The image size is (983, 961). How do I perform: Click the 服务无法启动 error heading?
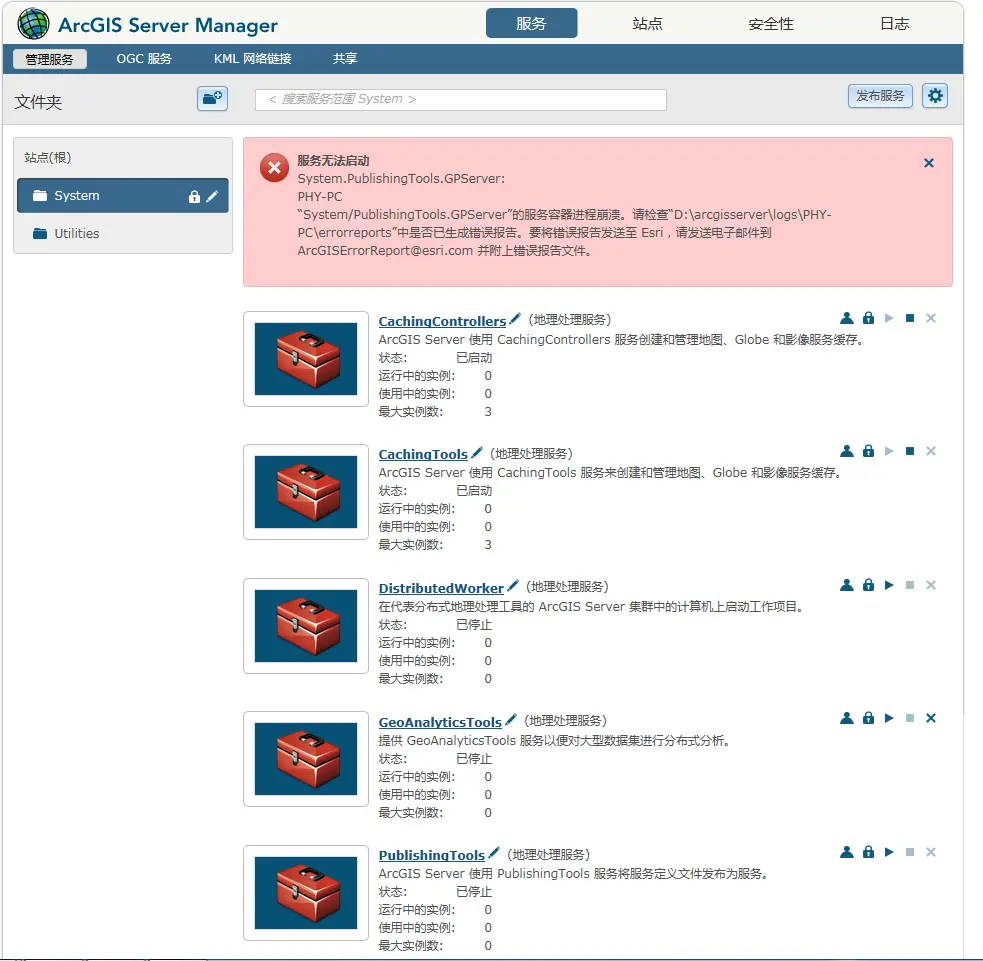(x=334, y=160)
